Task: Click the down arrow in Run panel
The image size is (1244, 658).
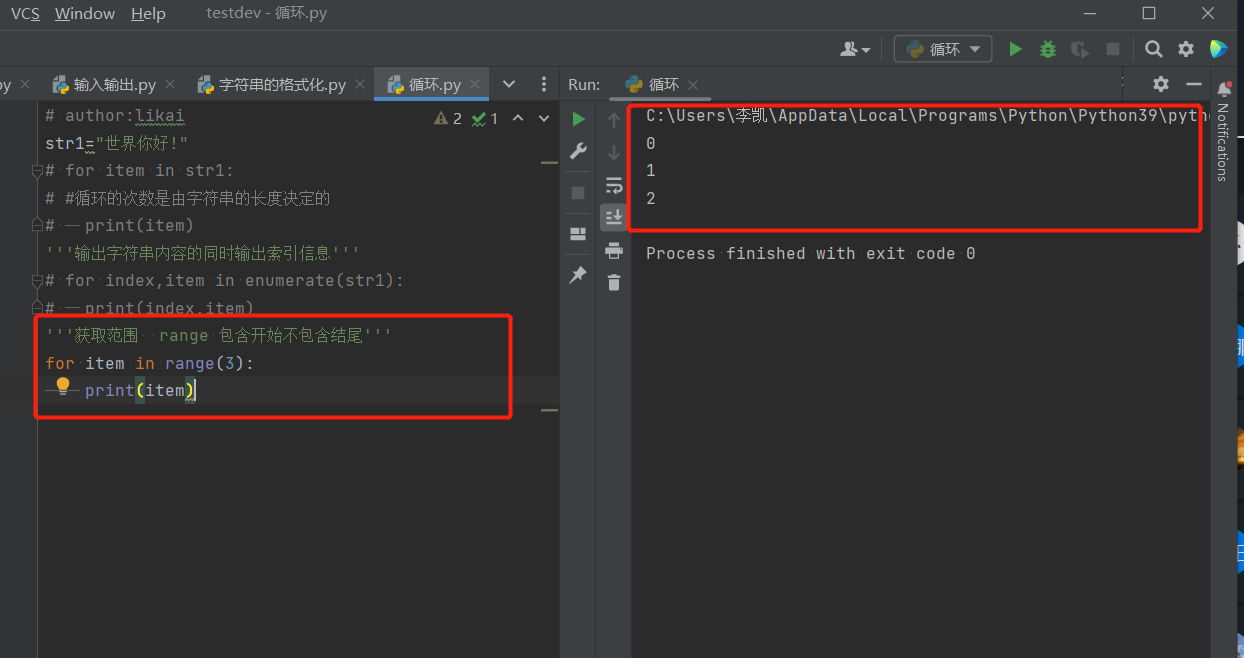Action: 614,152
